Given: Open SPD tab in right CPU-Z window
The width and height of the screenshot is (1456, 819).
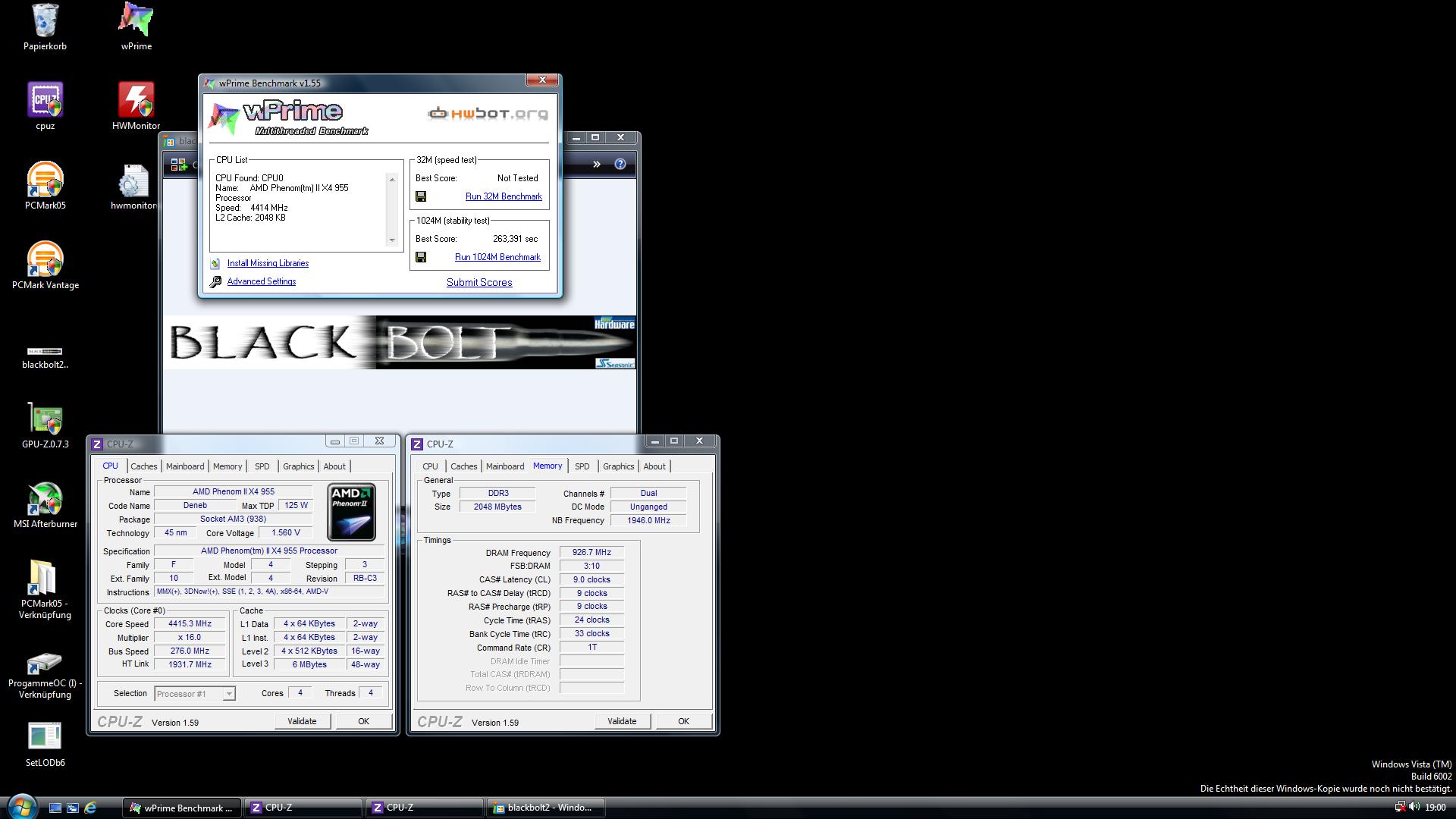Looking at the screenshot, I should (582, 466).
